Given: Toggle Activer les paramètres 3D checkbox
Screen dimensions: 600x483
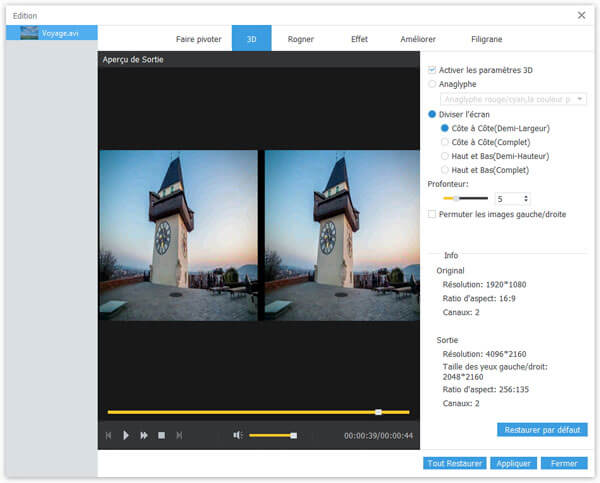Looking at the screenshot, I should tap(432, 70).
